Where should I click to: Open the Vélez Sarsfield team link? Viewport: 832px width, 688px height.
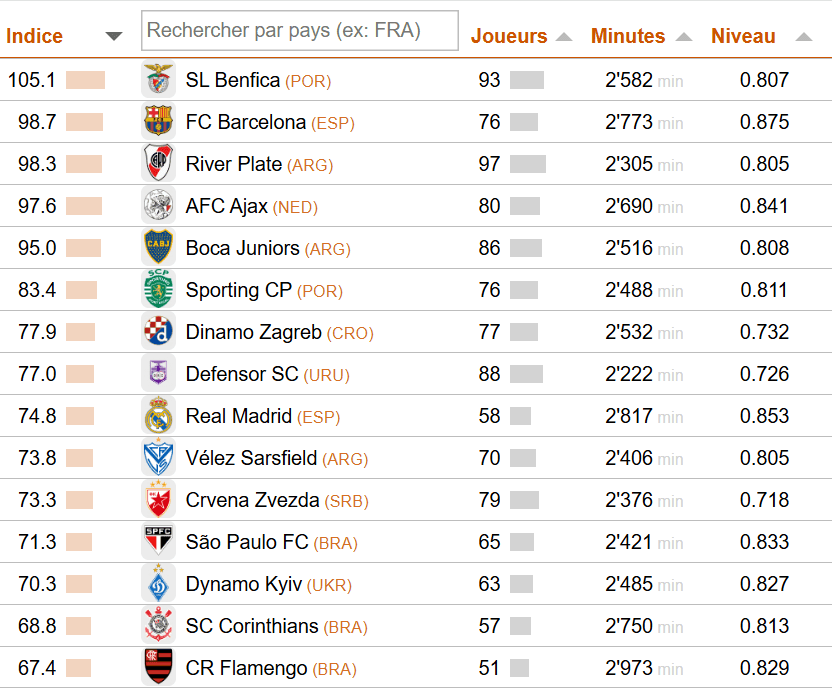pyautogui.click(x=251, y=458)
